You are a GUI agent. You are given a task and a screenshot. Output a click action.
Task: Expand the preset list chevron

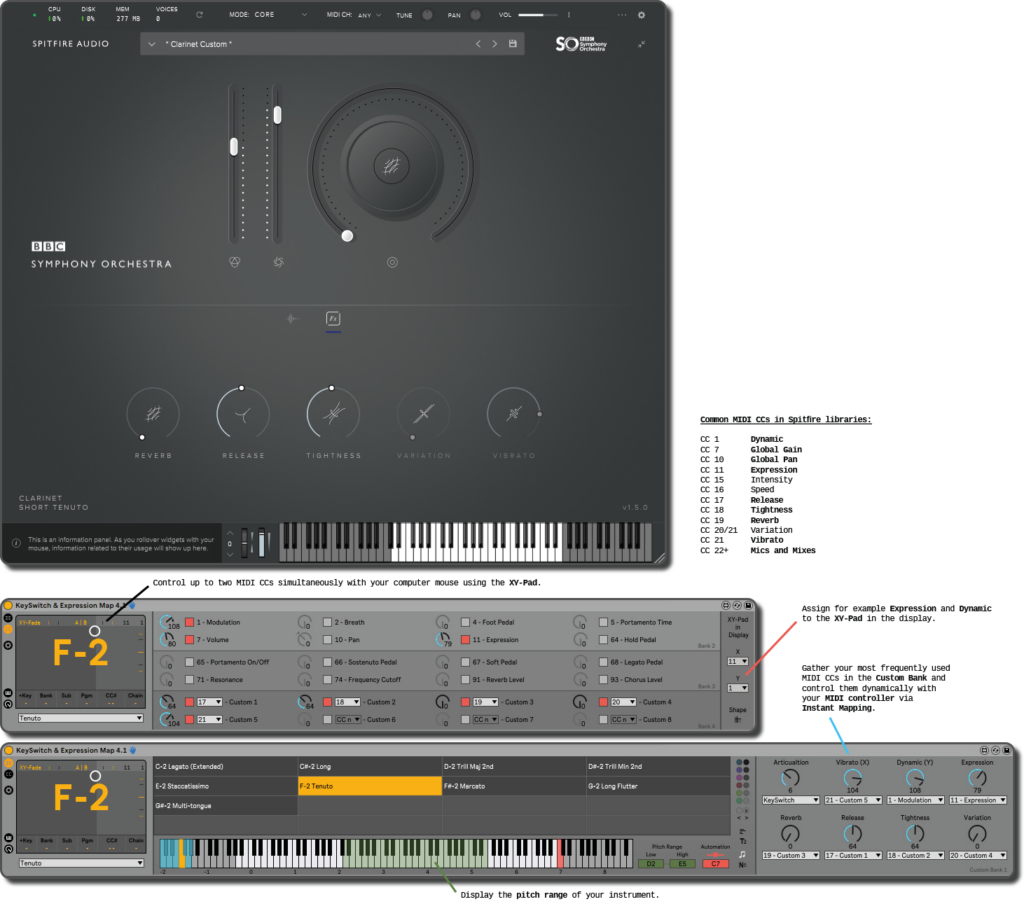click(x=152, y=44)
